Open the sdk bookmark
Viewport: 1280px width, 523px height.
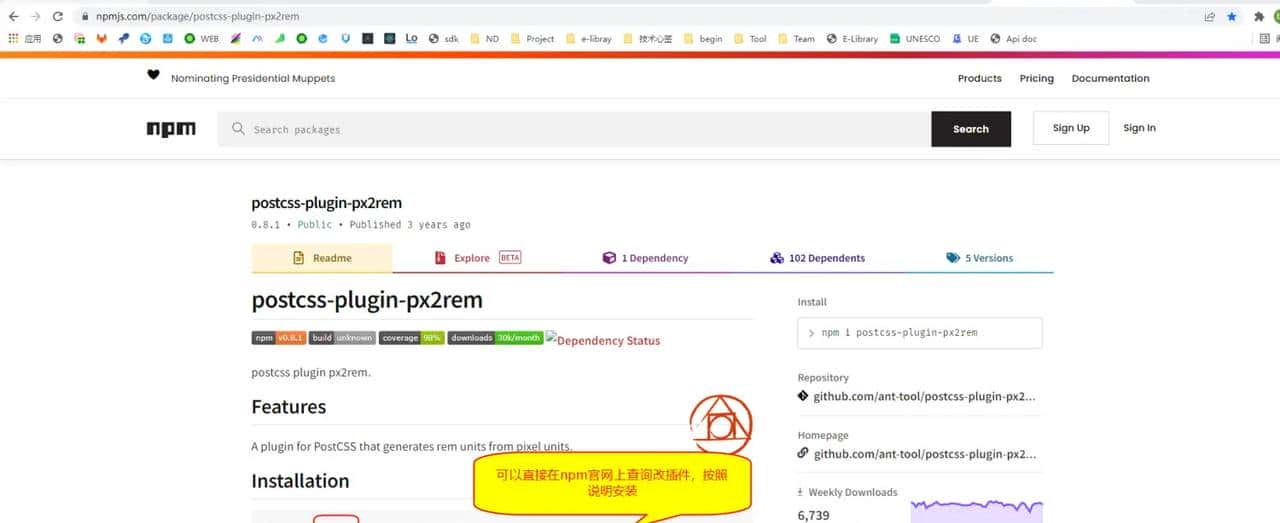click(443, 39)
